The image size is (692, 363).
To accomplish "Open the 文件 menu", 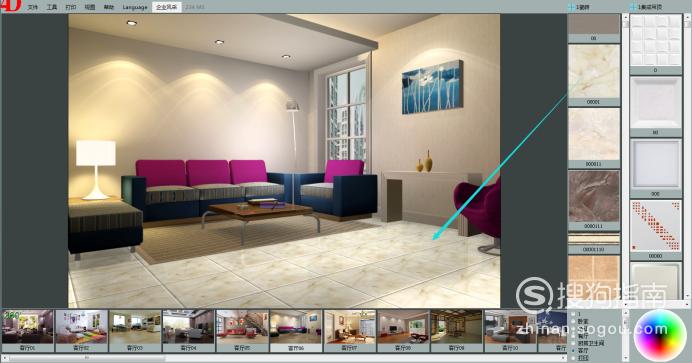I will 33,7.
